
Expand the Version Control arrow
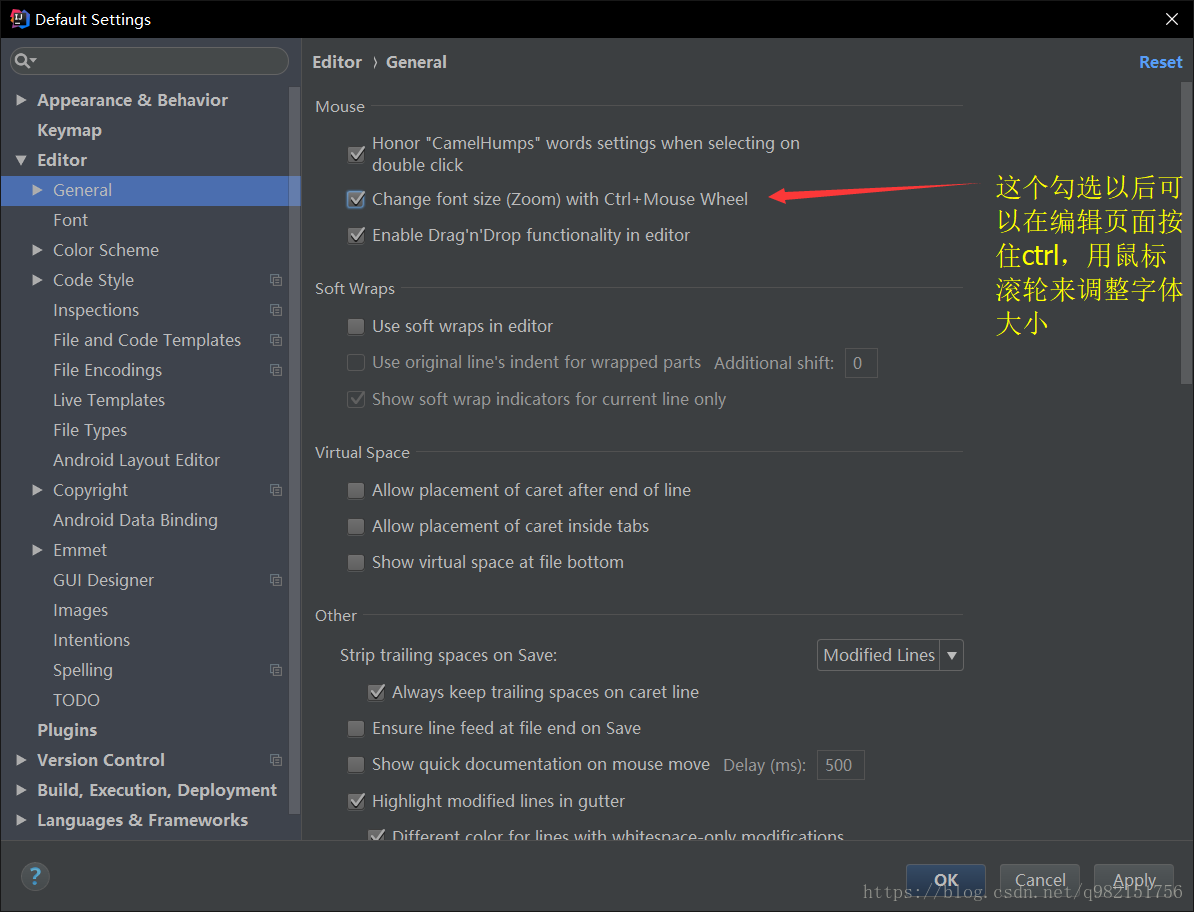pyautogui.click(x=21, y=760)
